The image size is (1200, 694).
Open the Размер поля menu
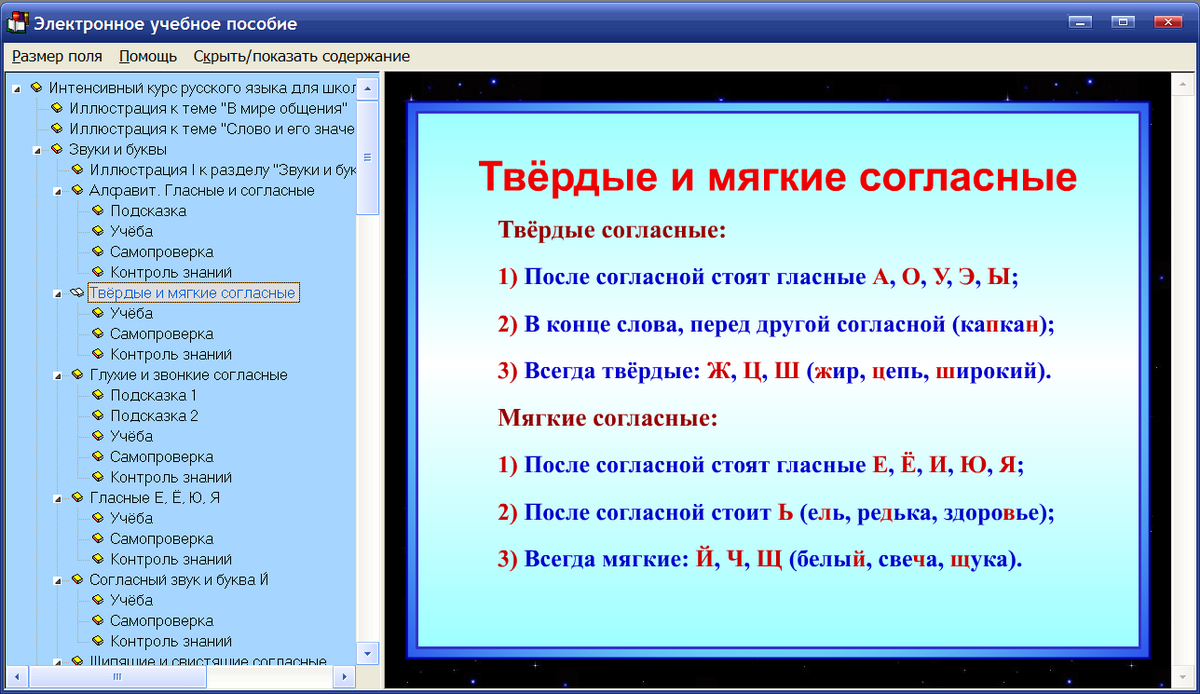point(57,56)
